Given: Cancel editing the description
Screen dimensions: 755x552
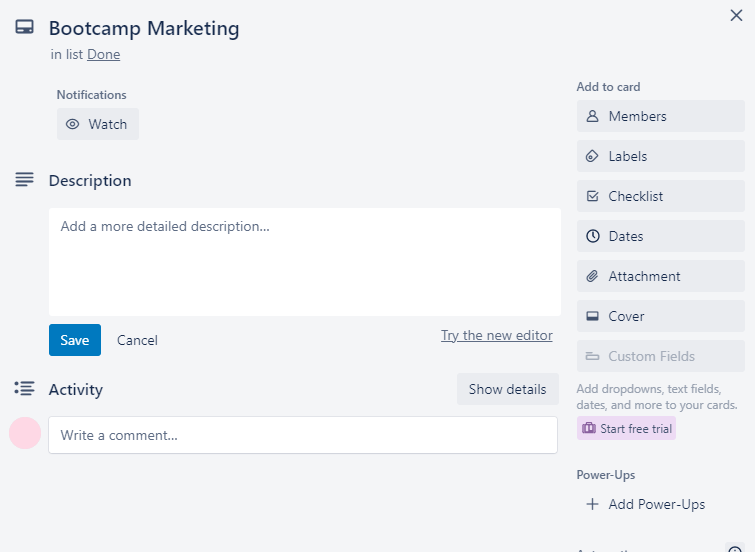Looking at the screenshot, I should pyautogui.click(x=137, y=340).
